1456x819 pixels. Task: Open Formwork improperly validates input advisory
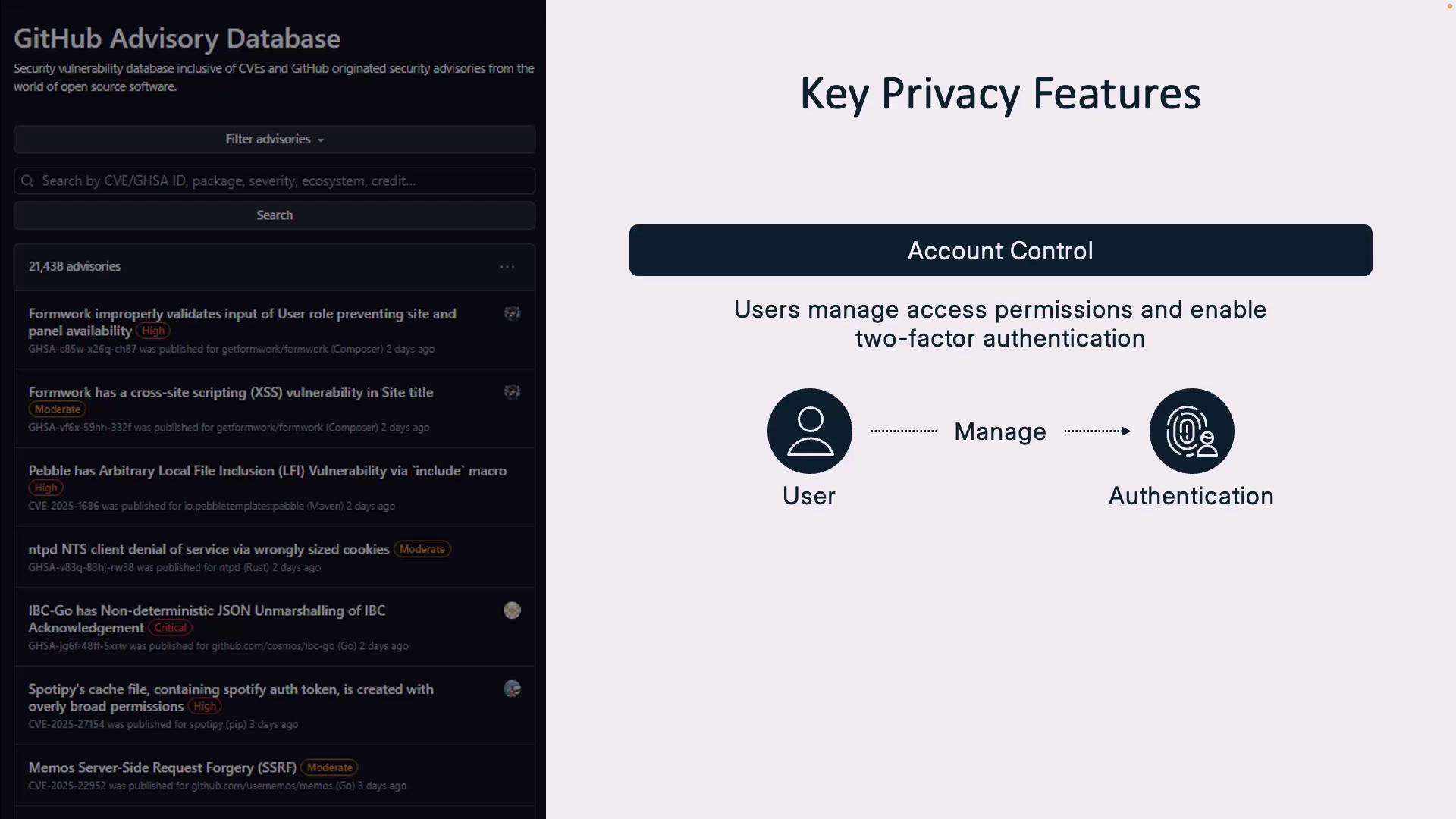pos(242,314)
